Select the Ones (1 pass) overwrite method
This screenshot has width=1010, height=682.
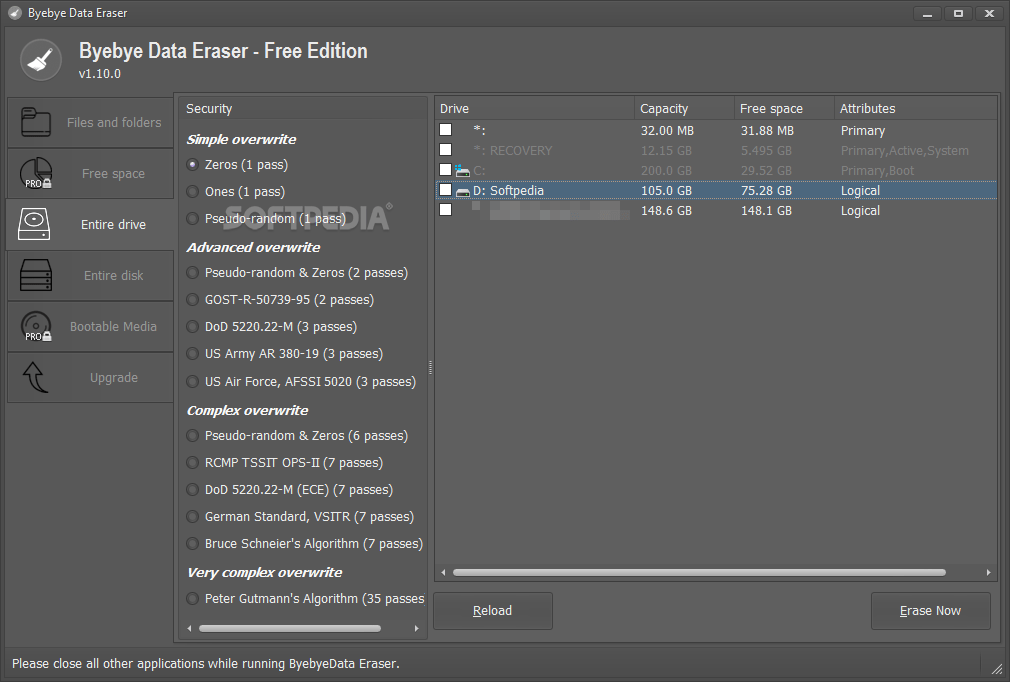pos(192,191)
